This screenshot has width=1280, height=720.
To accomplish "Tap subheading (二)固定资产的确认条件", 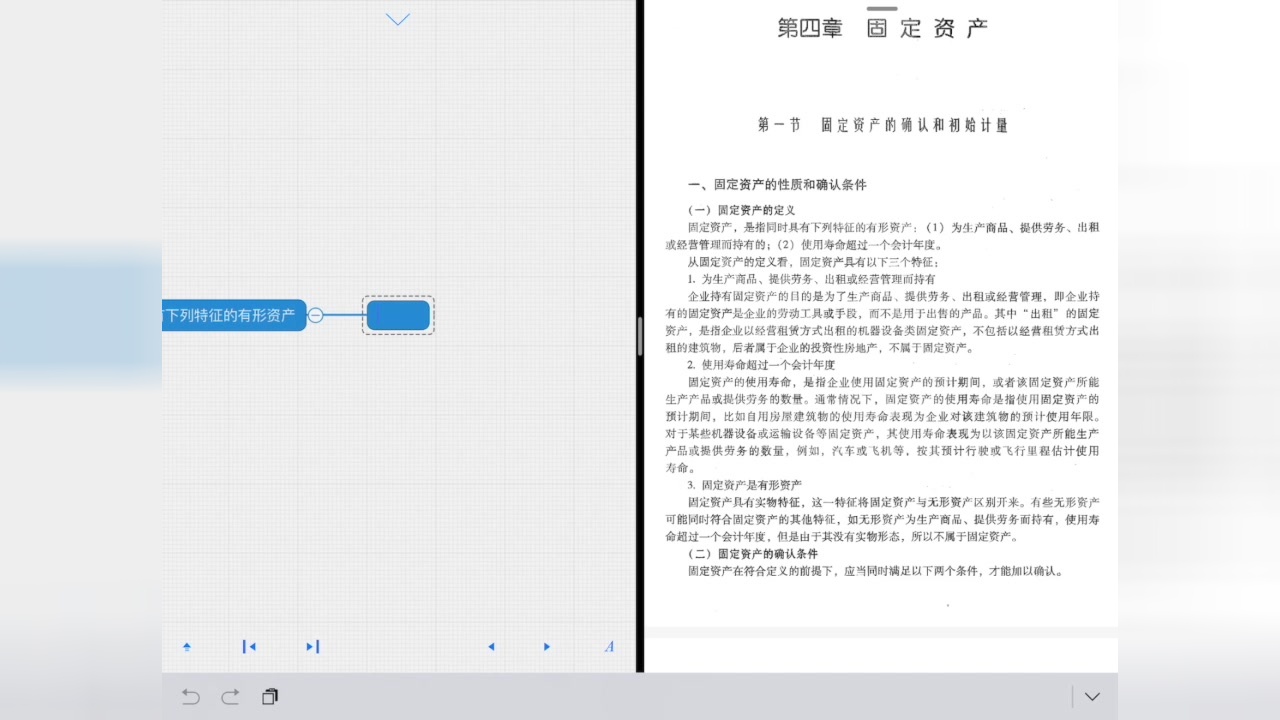I will tap(752, 554).
